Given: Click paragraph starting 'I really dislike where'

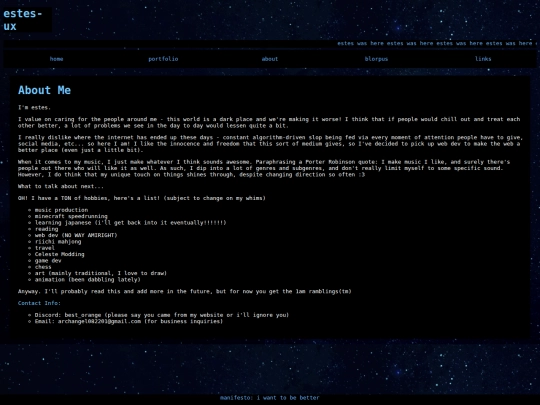Looking at the screenshot, I should click(270, 144).
